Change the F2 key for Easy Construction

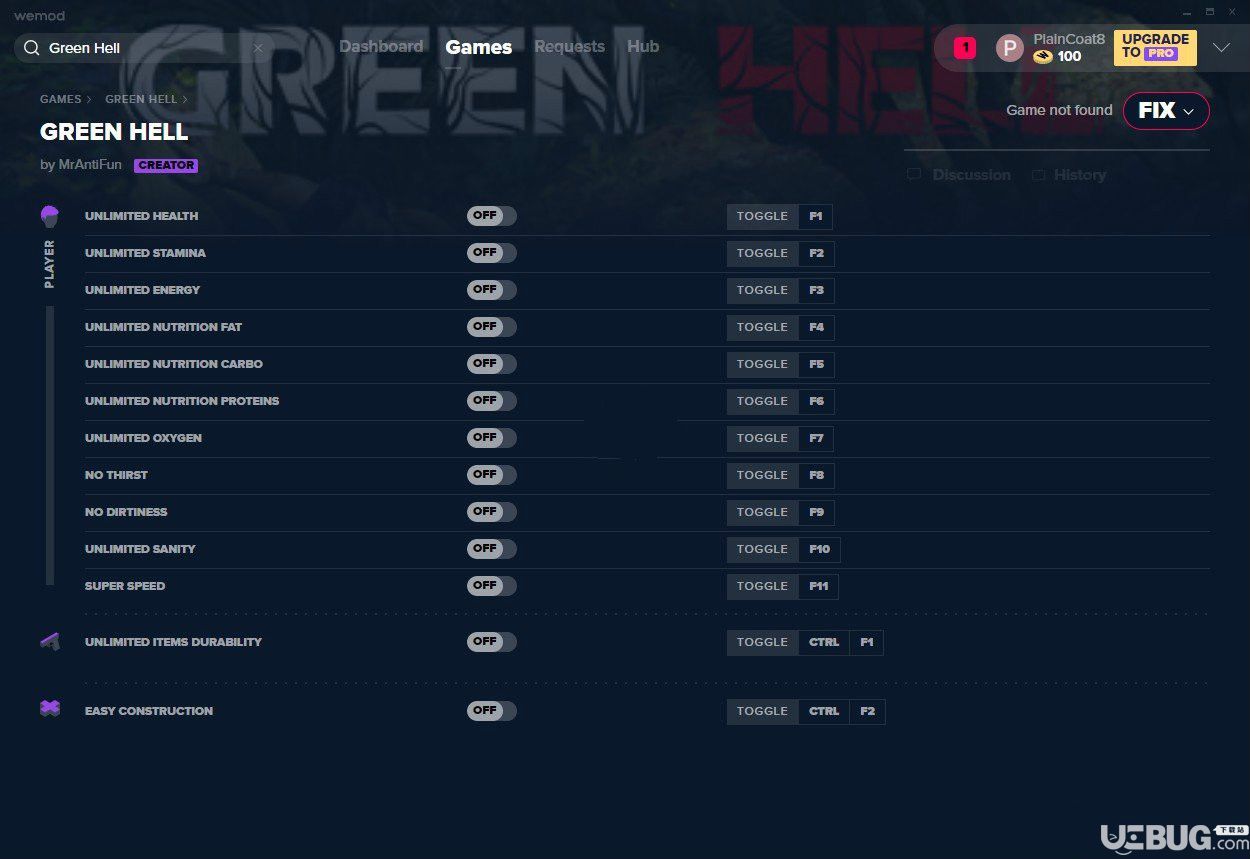tap(867, 711)
